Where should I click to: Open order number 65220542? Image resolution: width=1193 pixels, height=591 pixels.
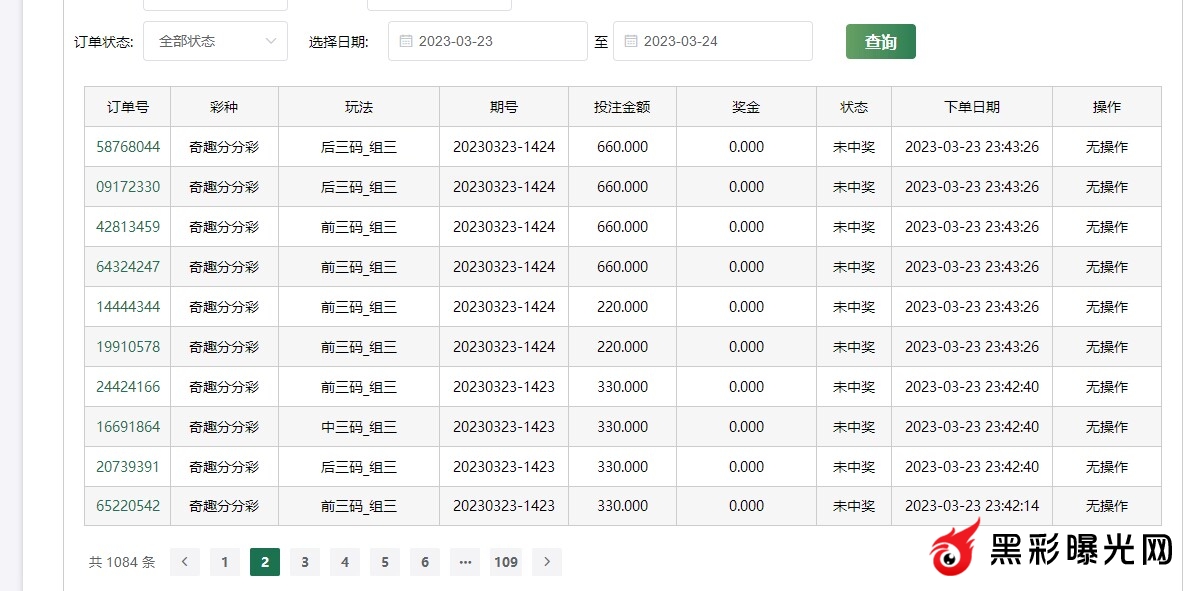pos(128,506)
